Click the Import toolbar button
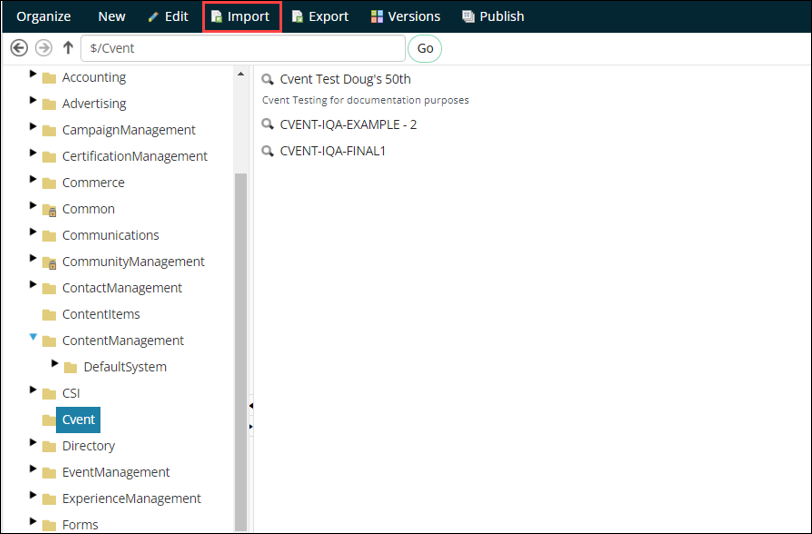Viewport: 812px width, 534px height. [x=240, y=17]
